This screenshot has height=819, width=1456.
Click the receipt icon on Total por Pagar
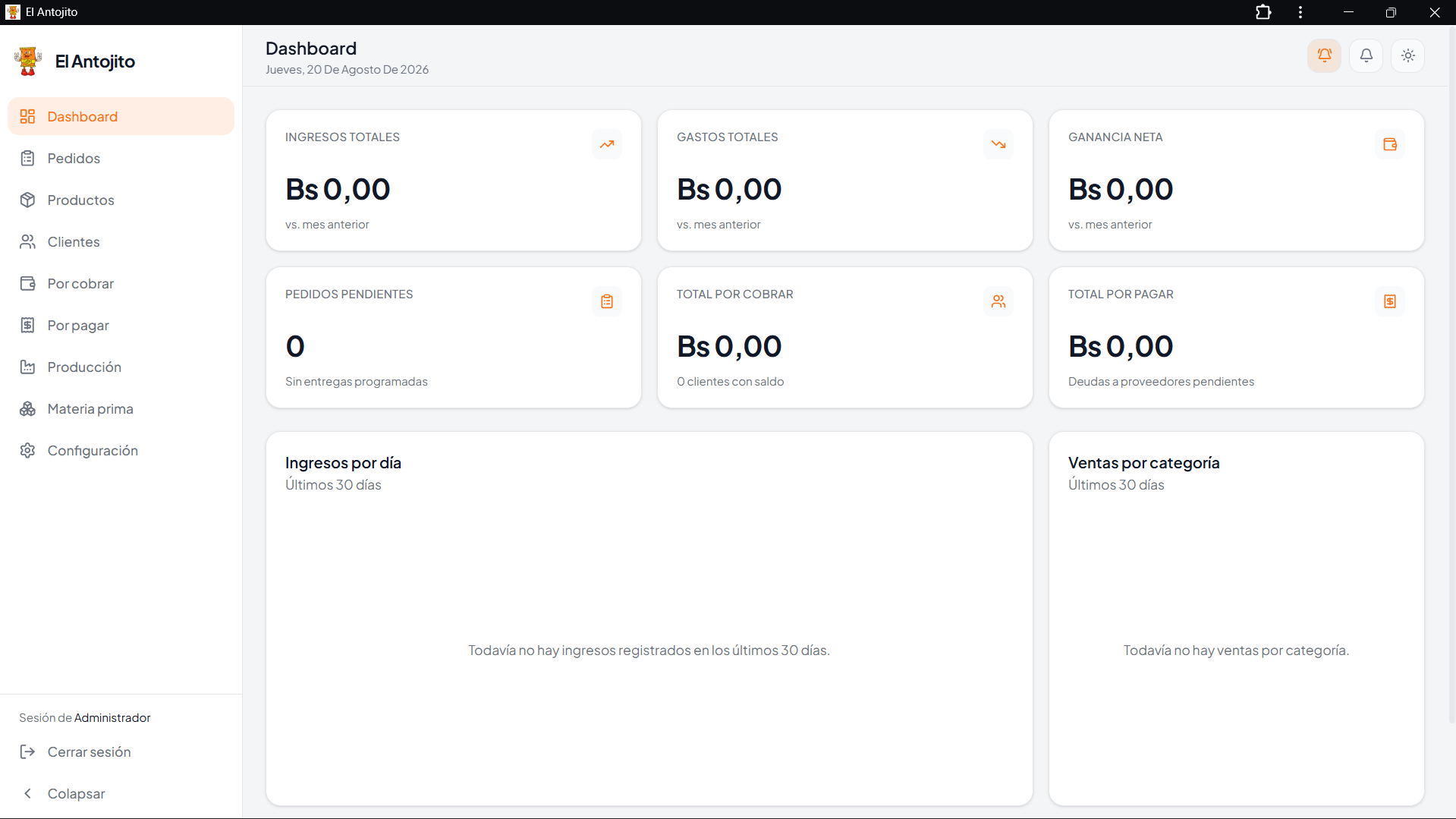coord(1390,301)
